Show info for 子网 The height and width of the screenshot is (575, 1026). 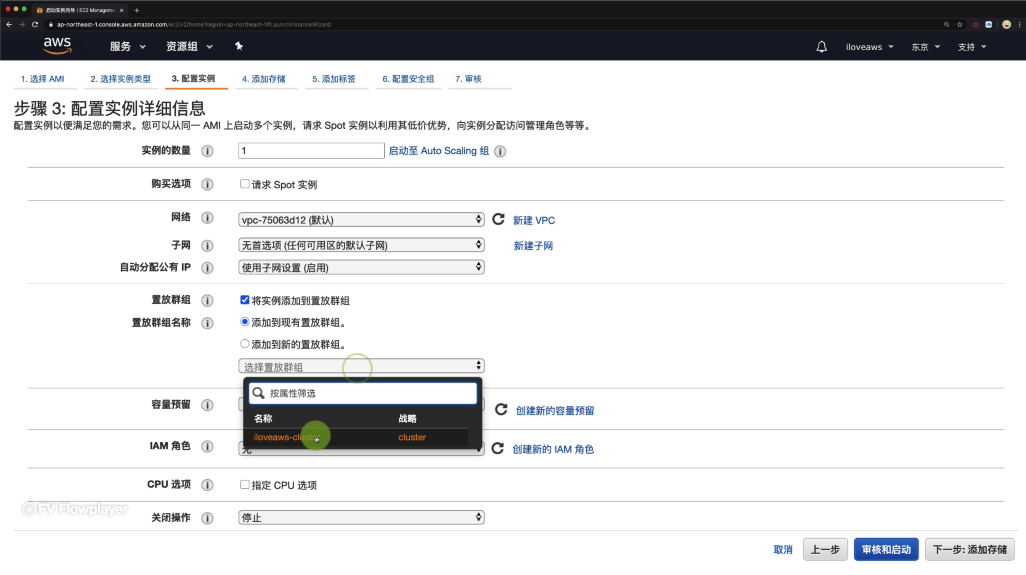point(207,246)
